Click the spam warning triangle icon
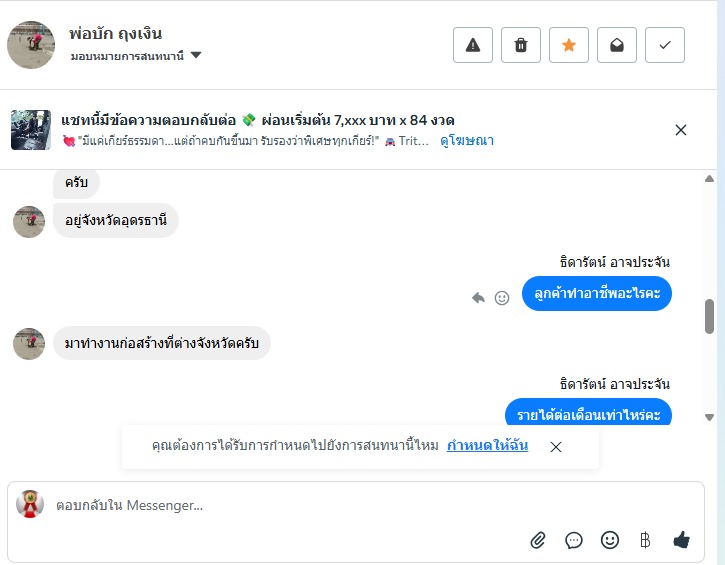Screen dimensions: 725x565 coord(473,45)
